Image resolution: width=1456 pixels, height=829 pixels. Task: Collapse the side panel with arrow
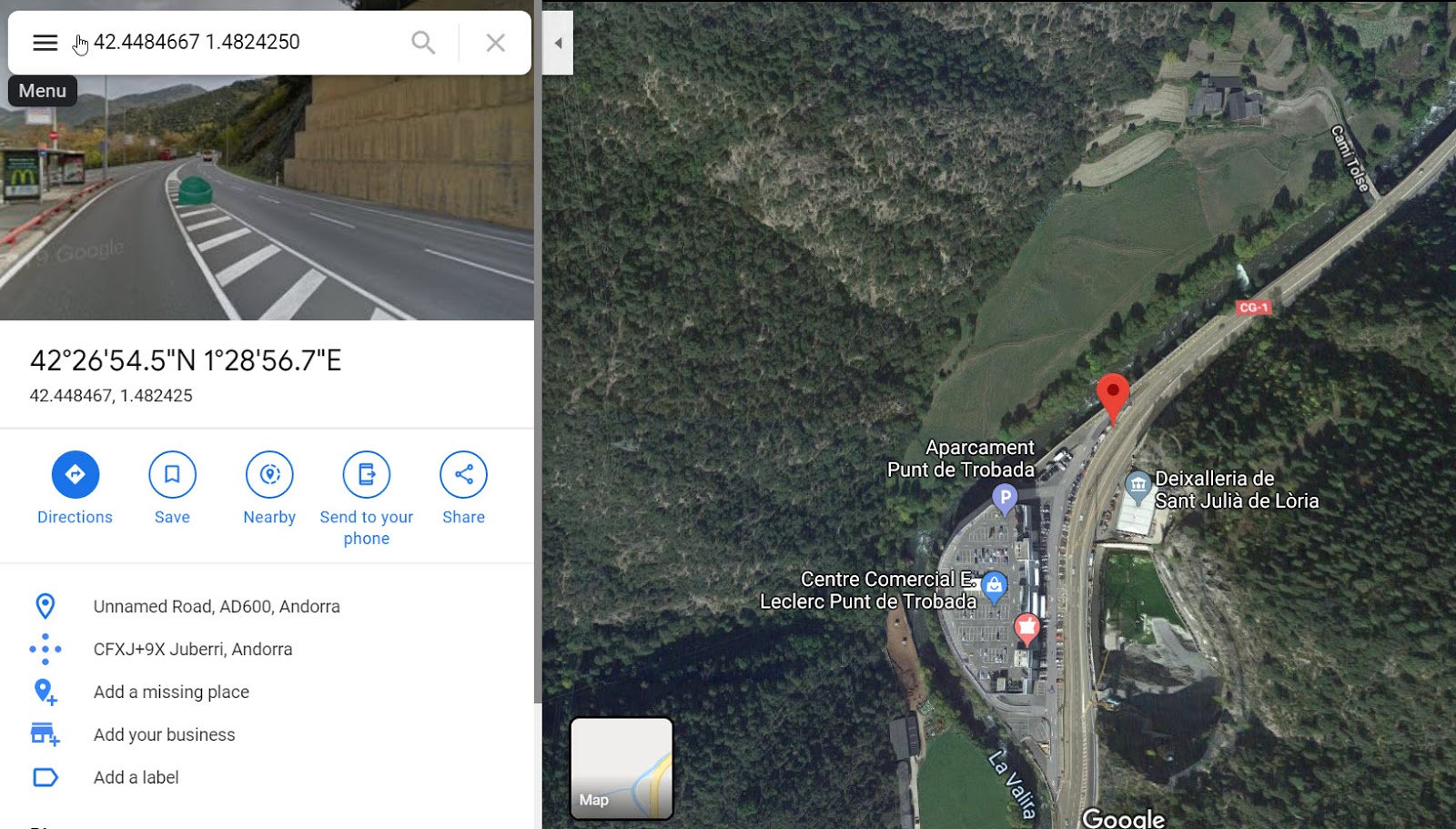(558, 43)
